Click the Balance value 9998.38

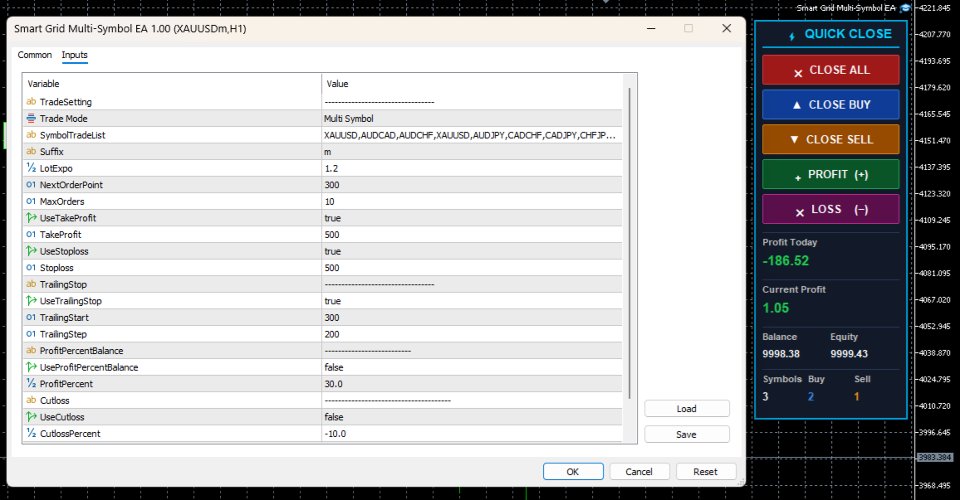781,354
